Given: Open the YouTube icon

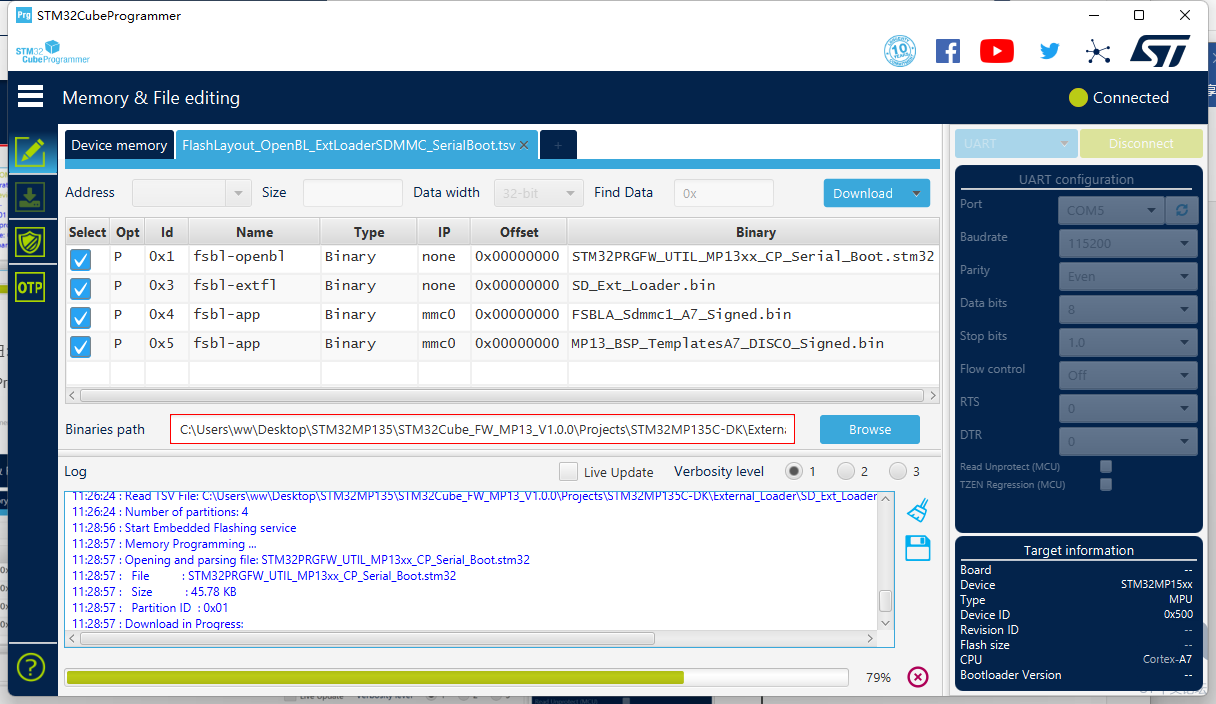Looking at the screenshot, I should 997,51.
